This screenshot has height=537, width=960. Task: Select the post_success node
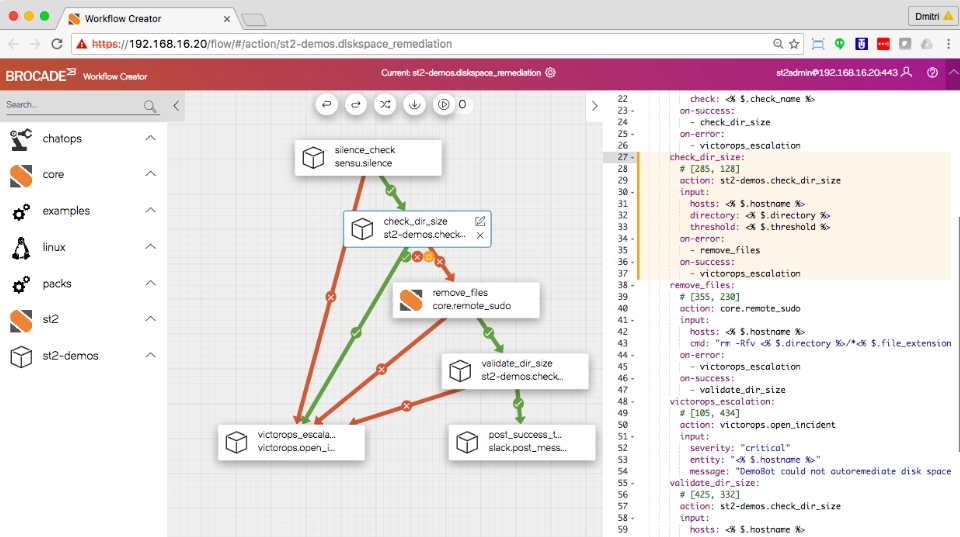point(522,442)
